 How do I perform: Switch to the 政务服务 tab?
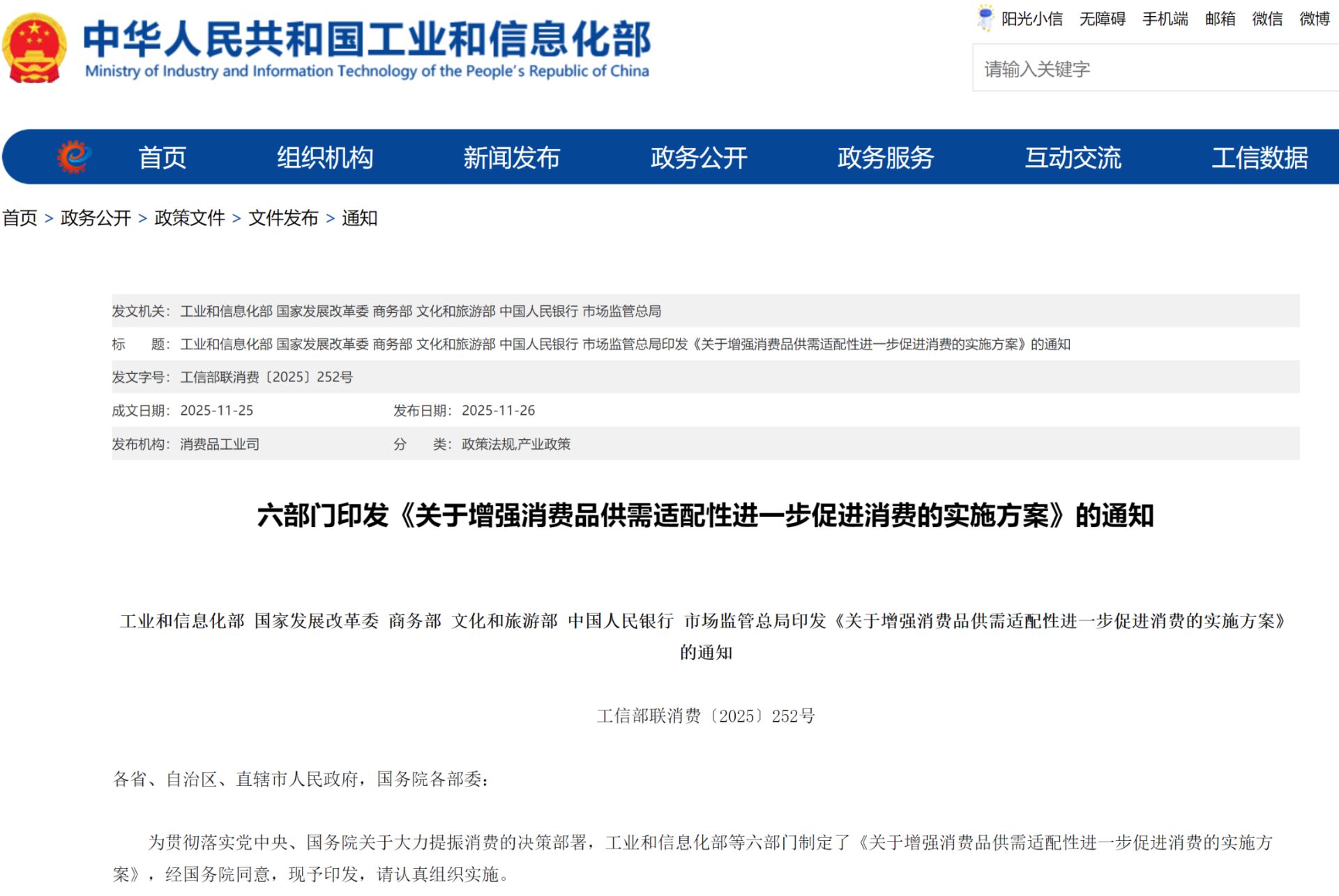[885, 158]
